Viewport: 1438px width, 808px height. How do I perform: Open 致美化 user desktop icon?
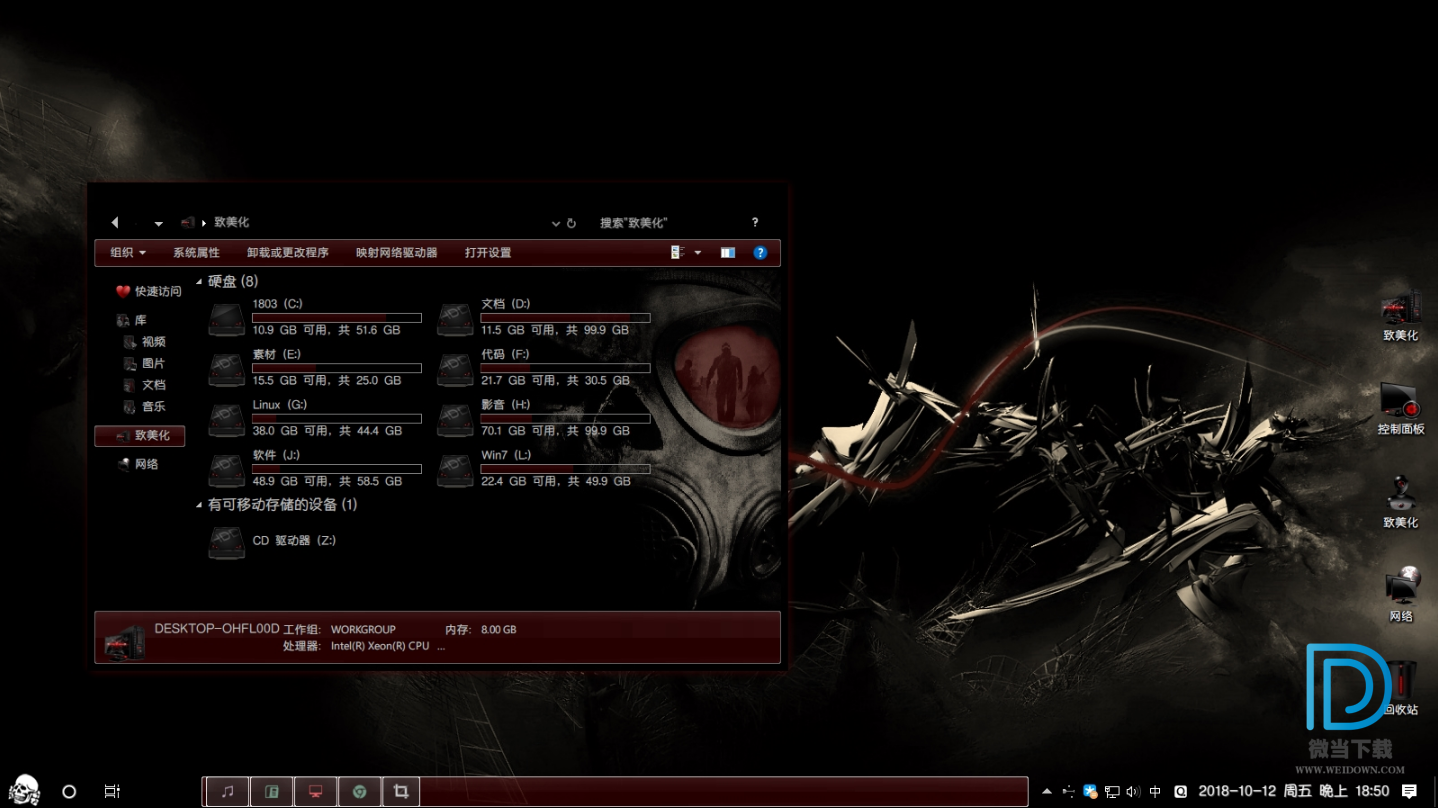tap(1401, 502)
